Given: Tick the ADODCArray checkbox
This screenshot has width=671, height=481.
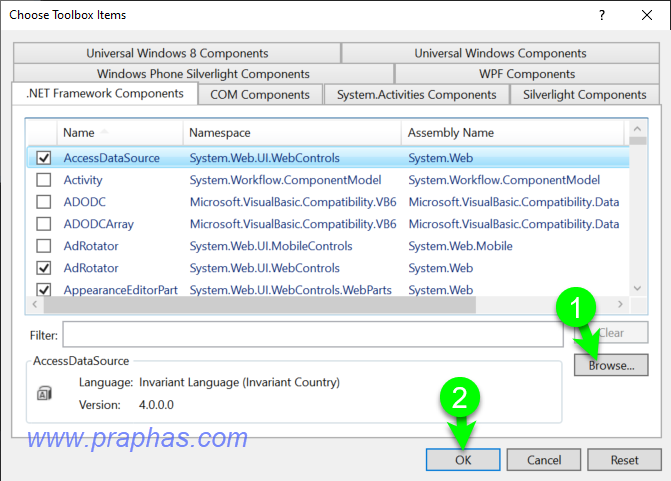Looking at the screenshot, I should point(44,224).
